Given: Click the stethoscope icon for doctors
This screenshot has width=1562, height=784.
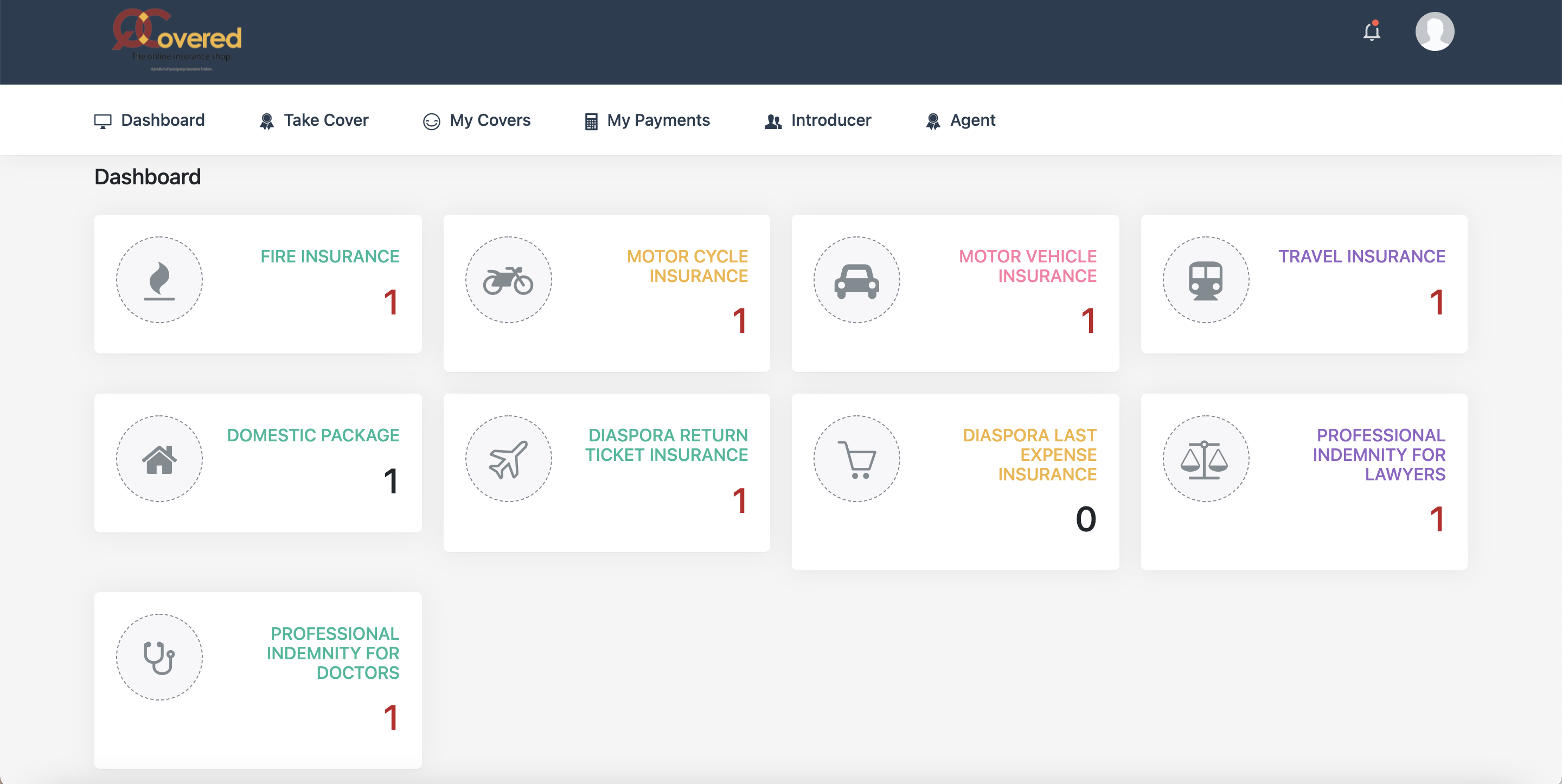Looking at the screenshot, I should click(x=159, y=657).
